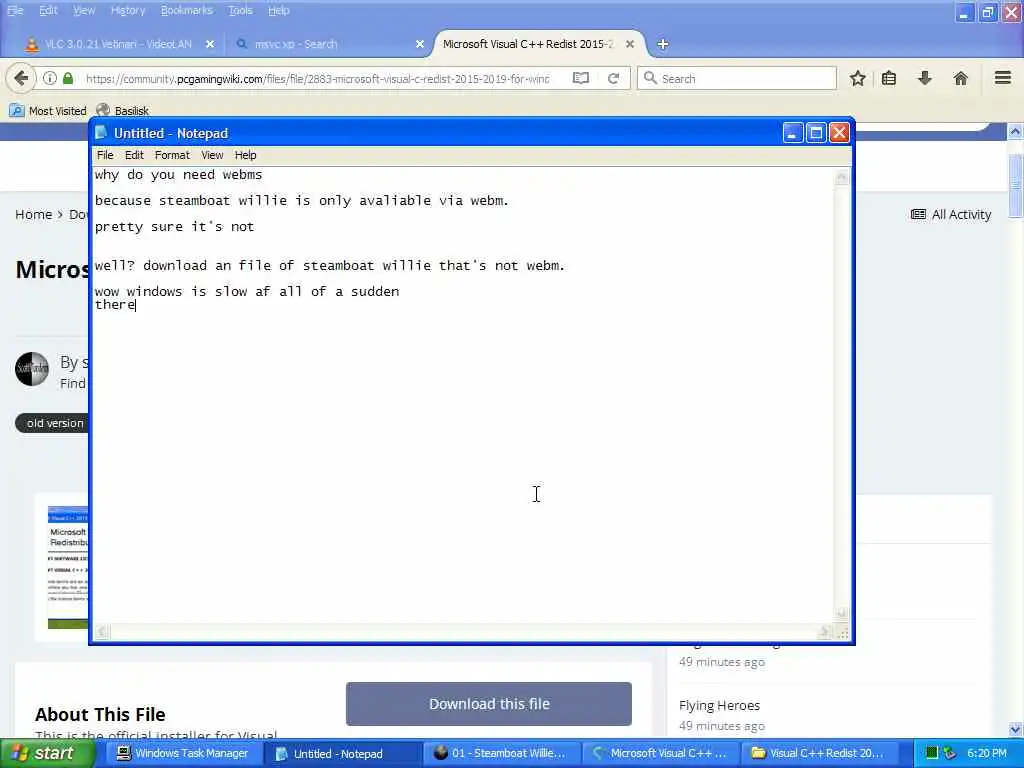Open the browser Bookmarks menu
The width and height of the screenshot is (1024, 768).
[187, 10]
